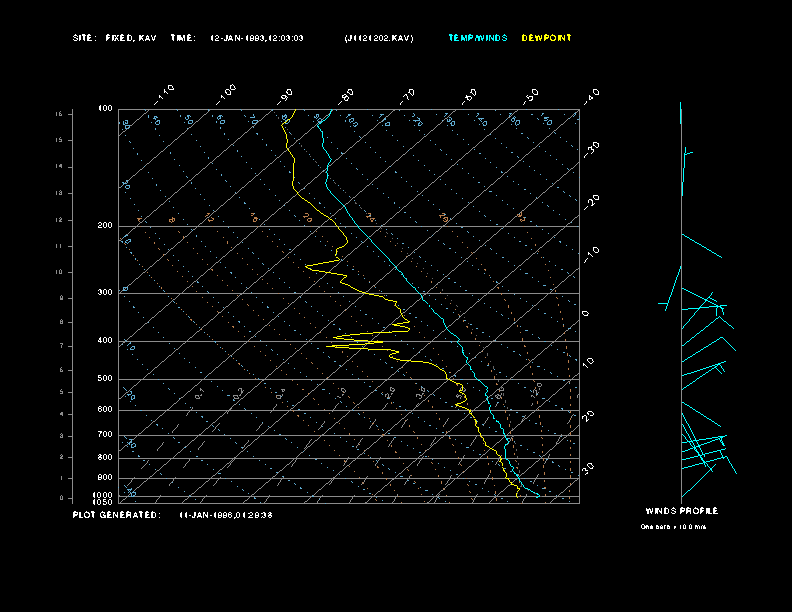Screen dimensions: 792x612
Task: Click the 1000 pressure level label
Action: pos(103,495)
